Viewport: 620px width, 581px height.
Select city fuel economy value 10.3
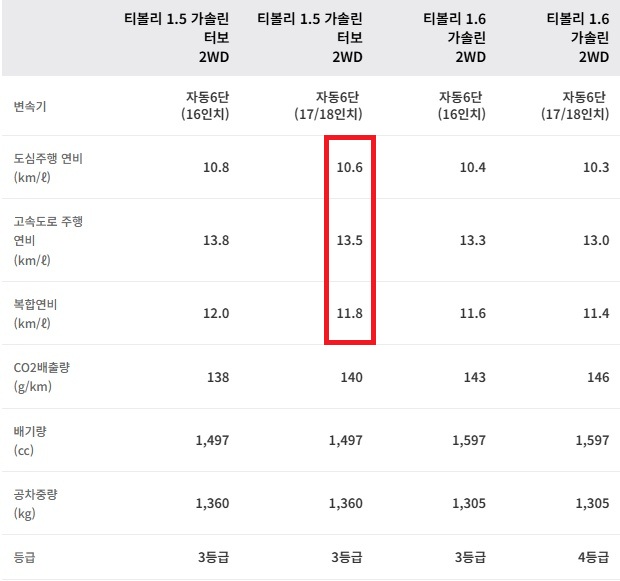tap(596, 167)
